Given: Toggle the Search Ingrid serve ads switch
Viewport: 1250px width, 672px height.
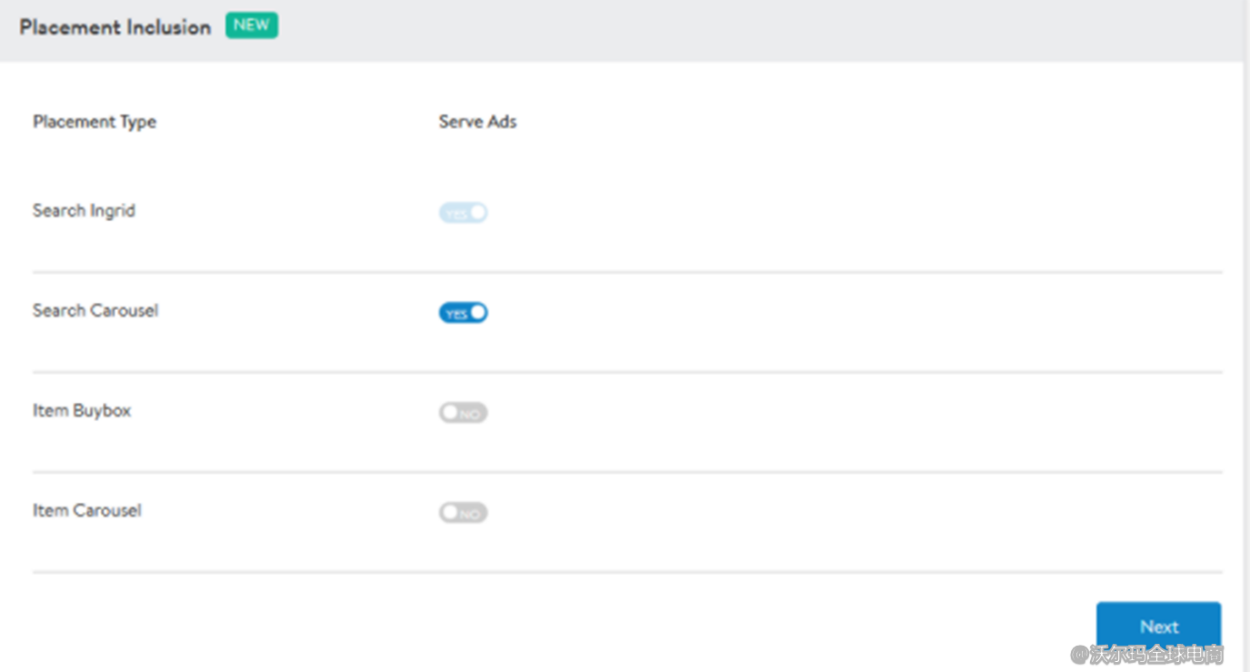Looking at the screenshot, I should [463, 213].
